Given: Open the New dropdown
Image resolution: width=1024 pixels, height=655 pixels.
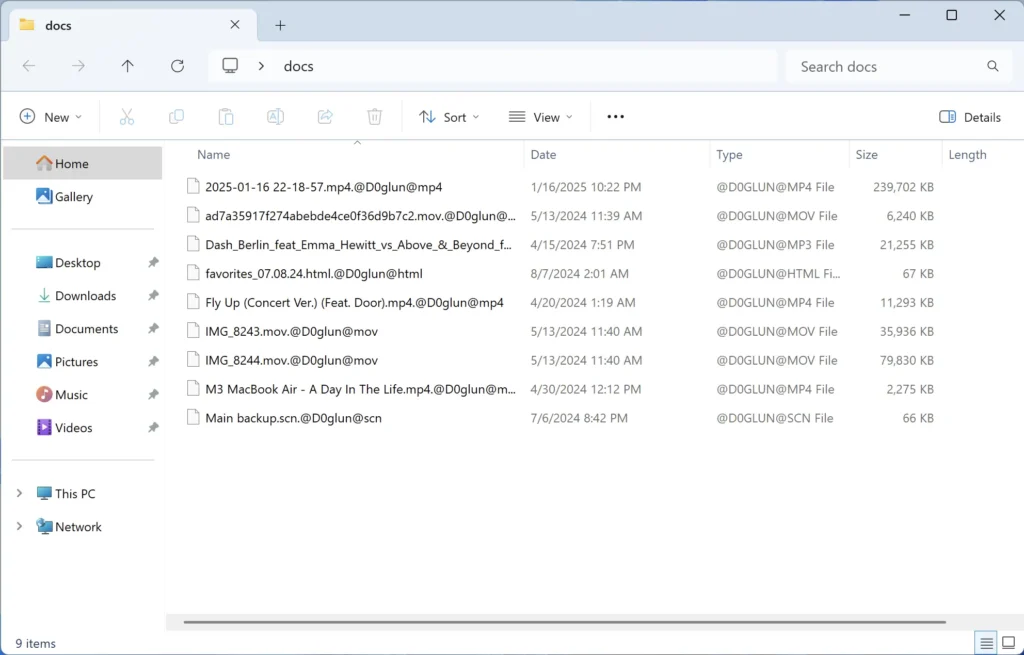Looking at the screenshot, I should pos(51,116).
